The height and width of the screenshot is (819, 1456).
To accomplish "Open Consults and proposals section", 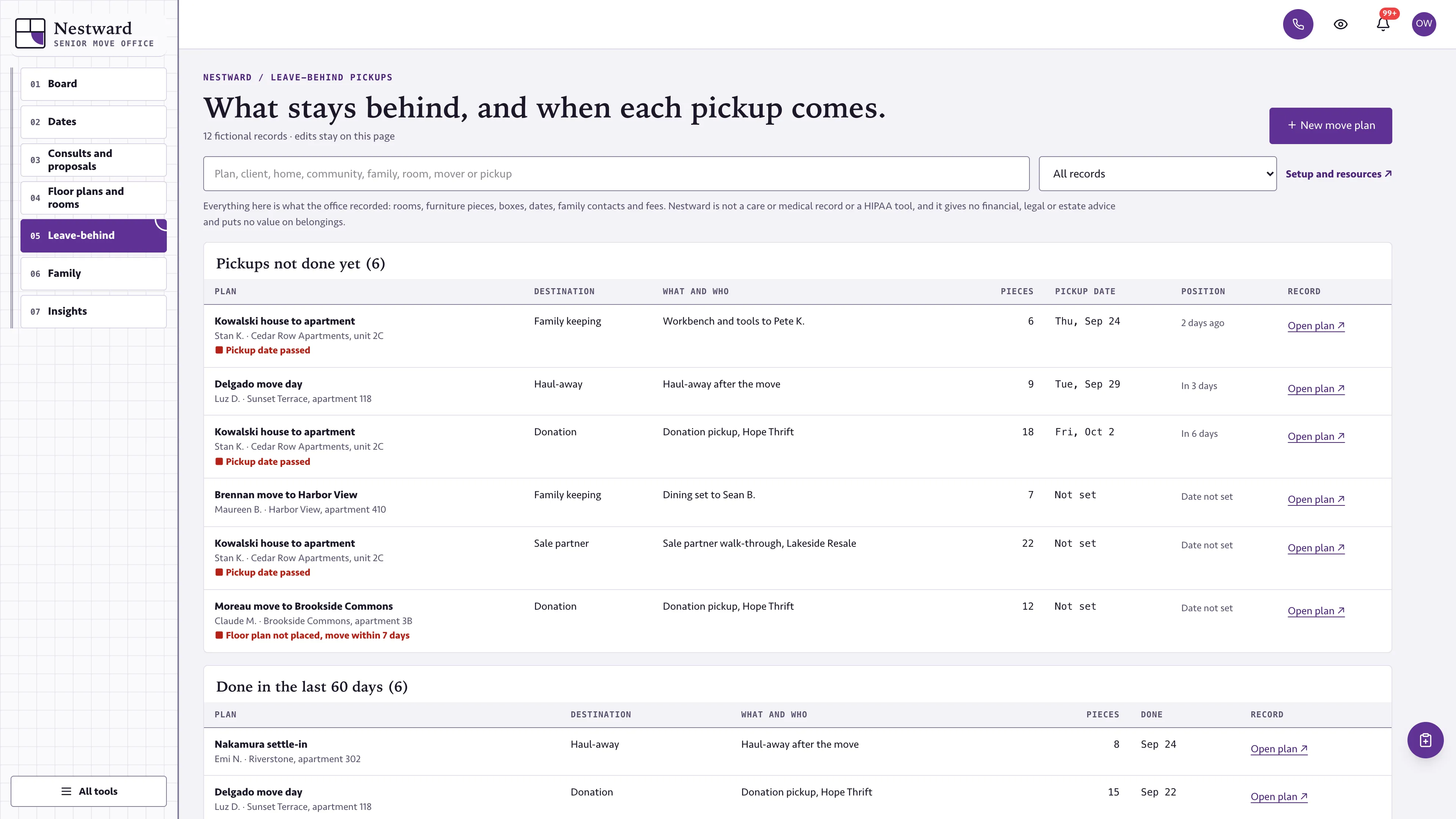I will tap(93, 160).
